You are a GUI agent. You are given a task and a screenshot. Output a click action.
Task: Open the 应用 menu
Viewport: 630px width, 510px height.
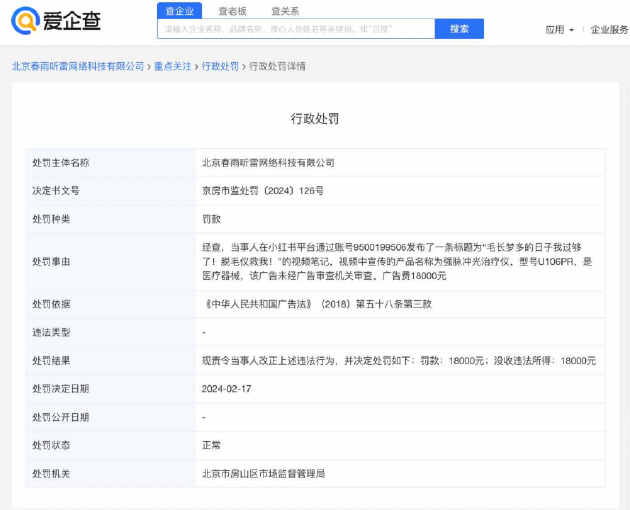555,30
